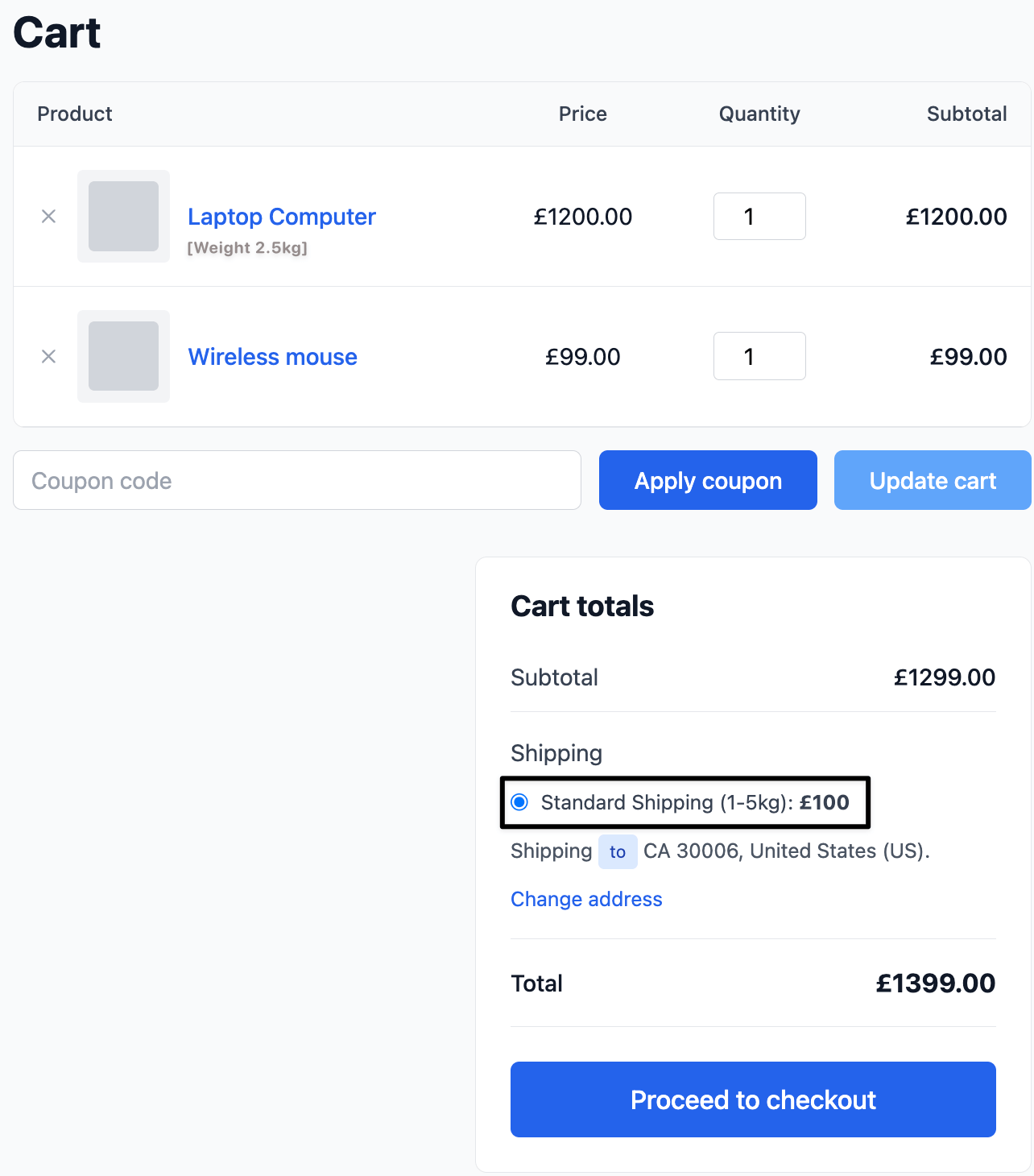The width and height of the screenshot is (1034, 1176).
Task: Select the Standard Shipping radio button
Action: pyautogui.click(x=519, y=802)
